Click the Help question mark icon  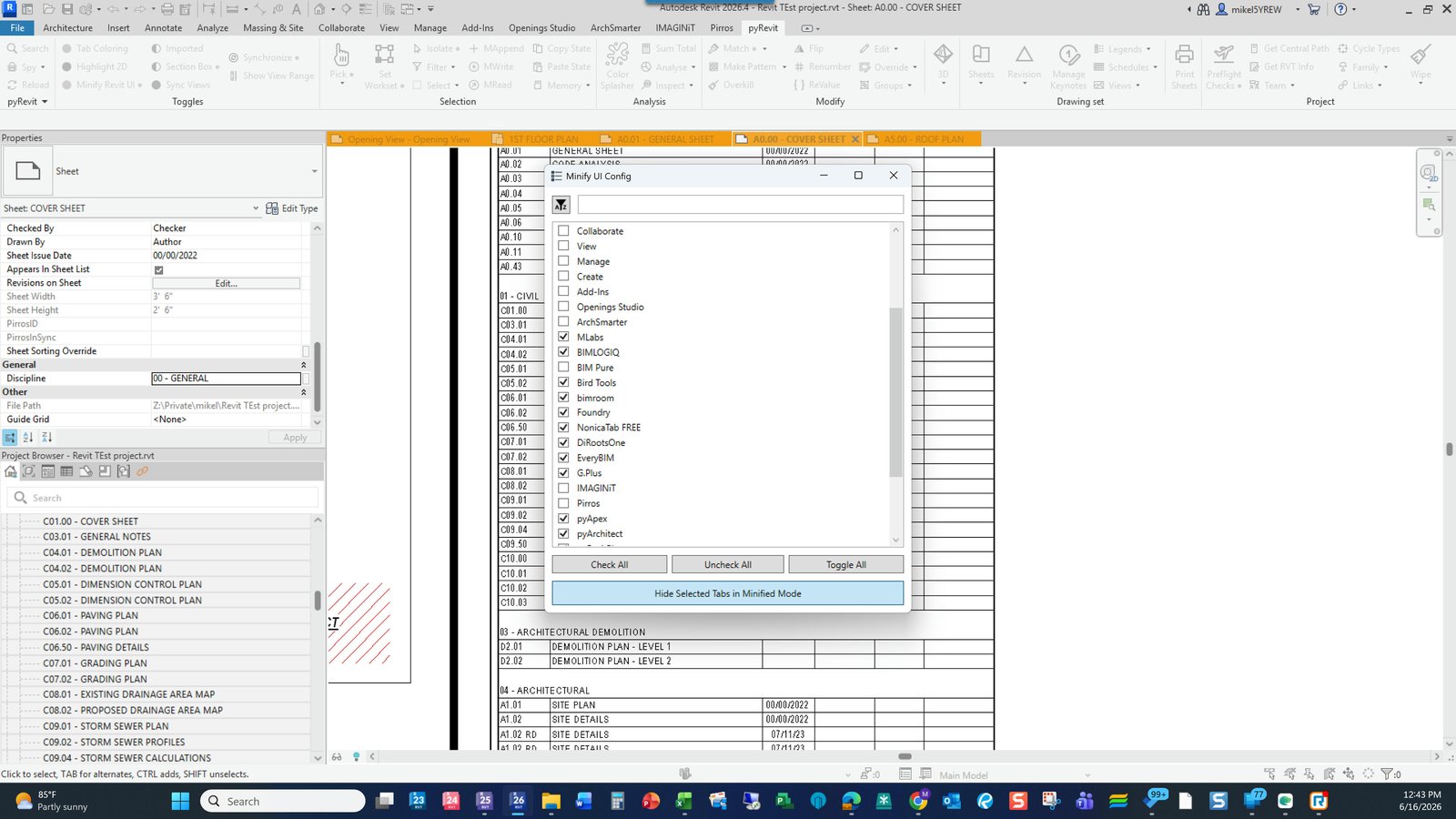[1340, 9]
